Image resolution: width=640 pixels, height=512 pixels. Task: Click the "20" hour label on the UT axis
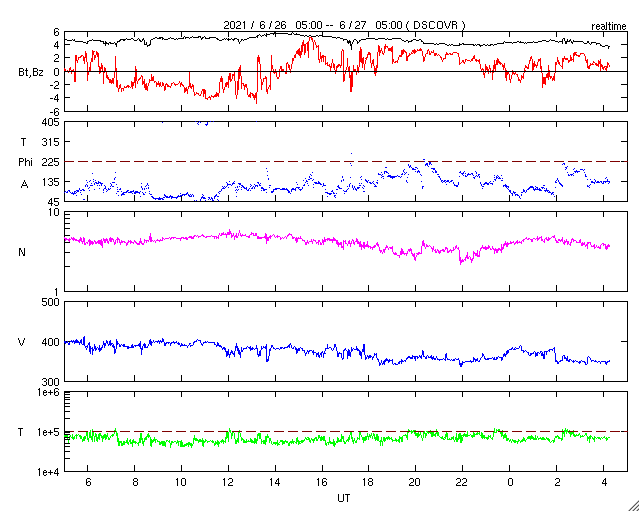[x=416, y=482]
